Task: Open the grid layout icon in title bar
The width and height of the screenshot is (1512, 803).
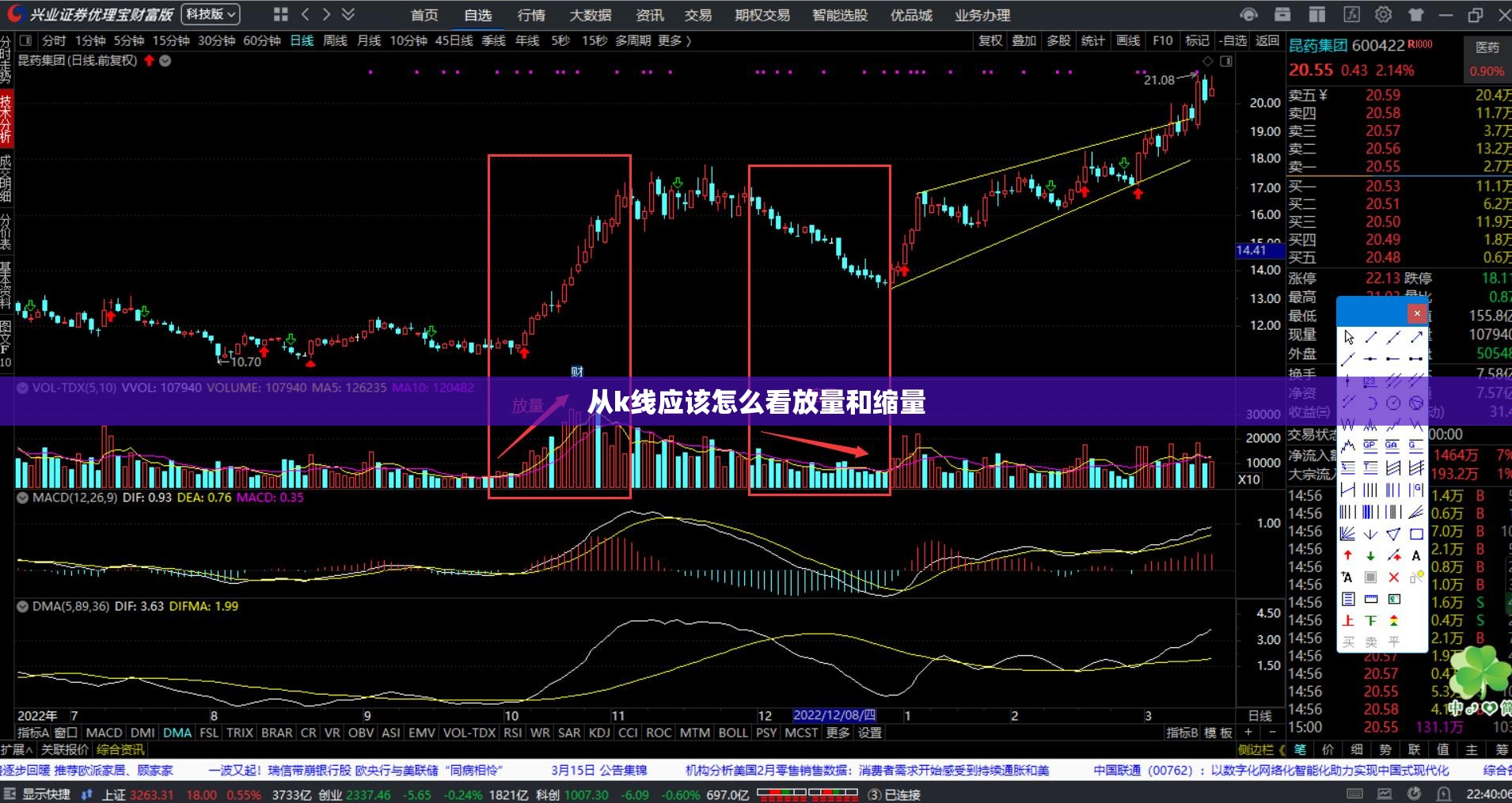Action: [280, 14]
